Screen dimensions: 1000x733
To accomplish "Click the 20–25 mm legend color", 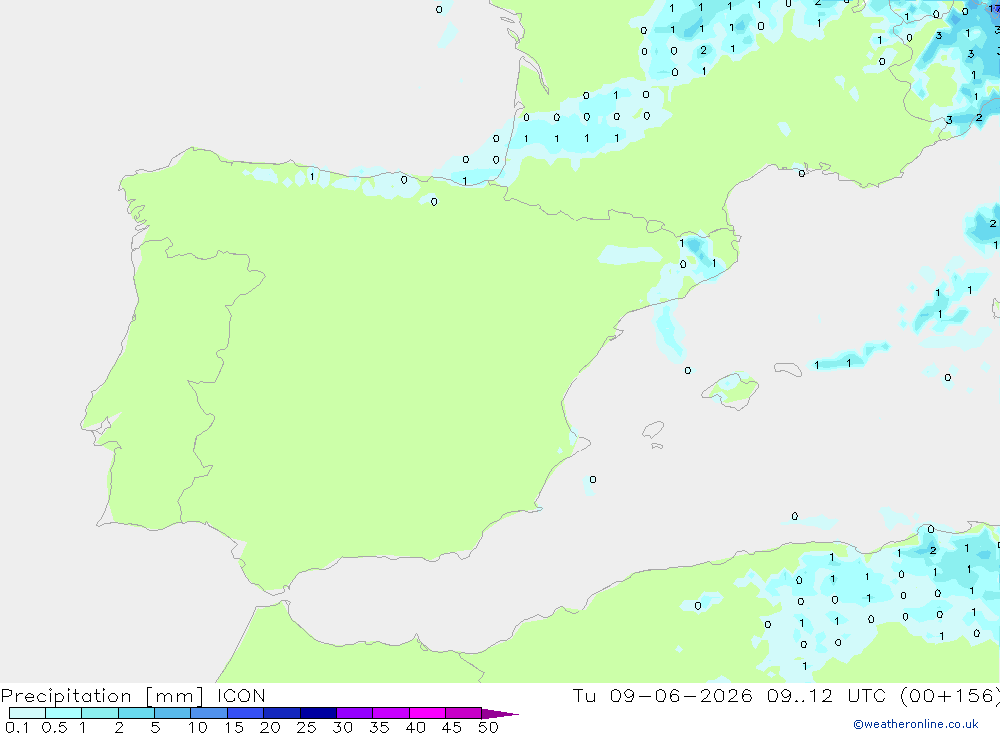I will 282,713.
